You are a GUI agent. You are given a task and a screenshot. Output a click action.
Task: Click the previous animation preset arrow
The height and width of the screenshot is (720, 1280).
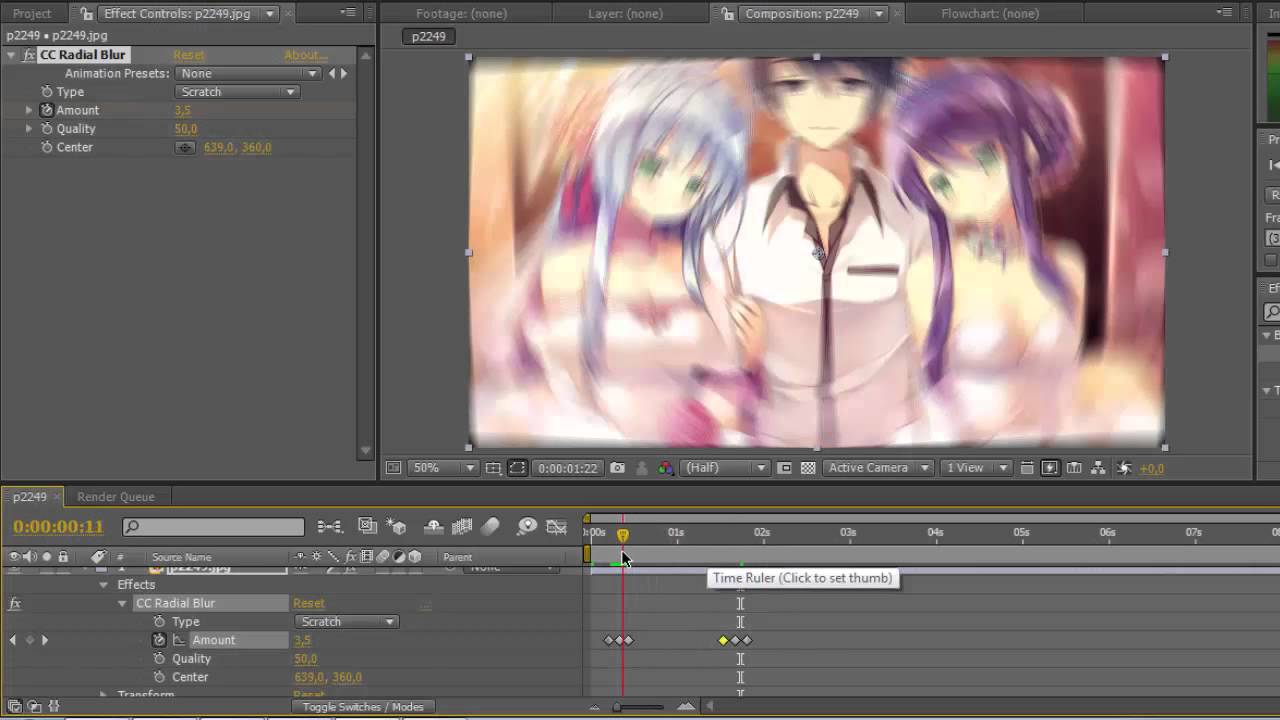tap(332, 73)
